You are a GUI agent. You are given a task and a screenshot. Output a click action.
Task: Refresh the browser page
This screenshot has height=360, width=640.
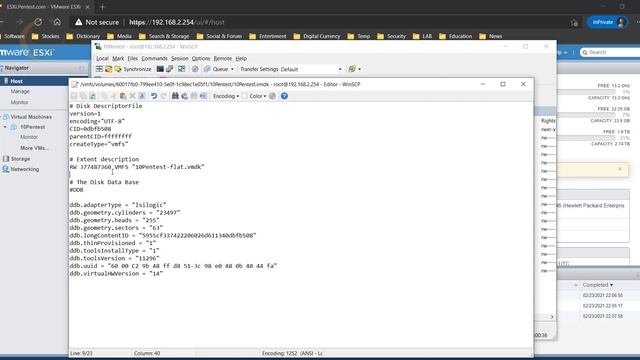38,22
